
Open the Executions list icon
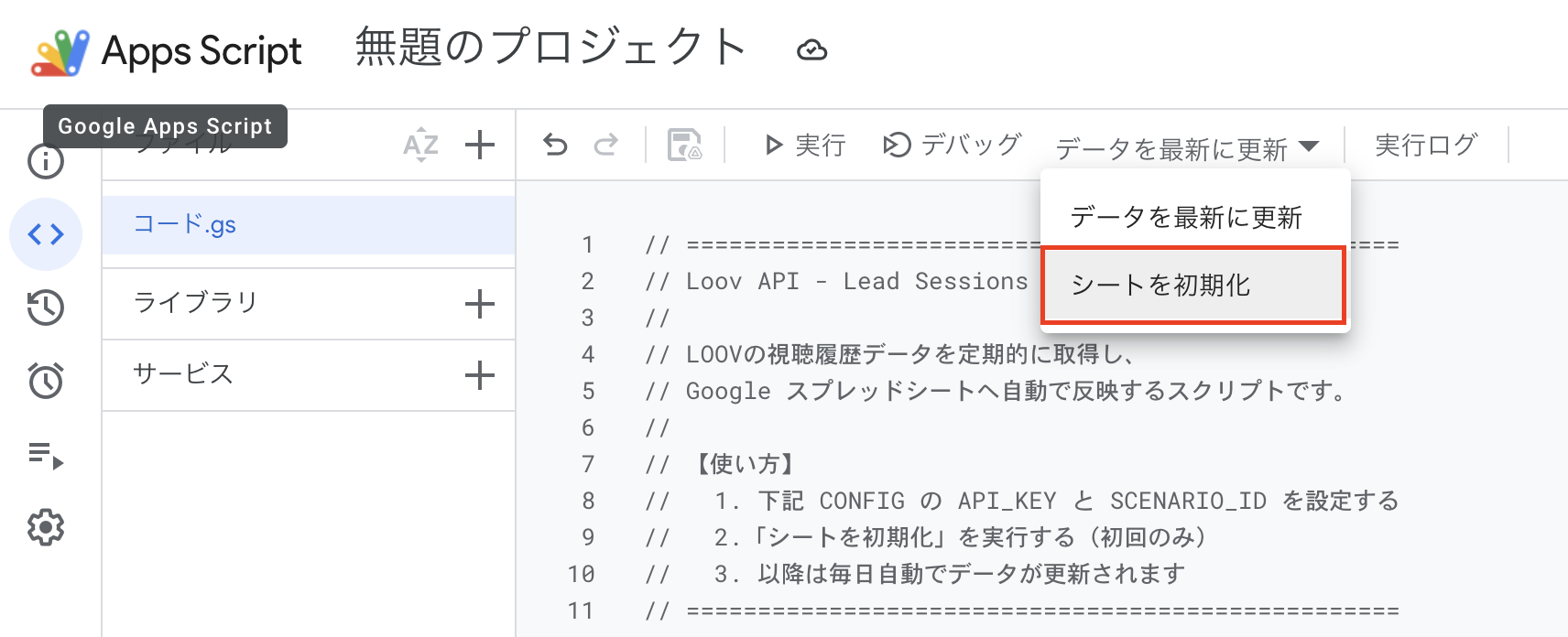[x=46, y=454]
